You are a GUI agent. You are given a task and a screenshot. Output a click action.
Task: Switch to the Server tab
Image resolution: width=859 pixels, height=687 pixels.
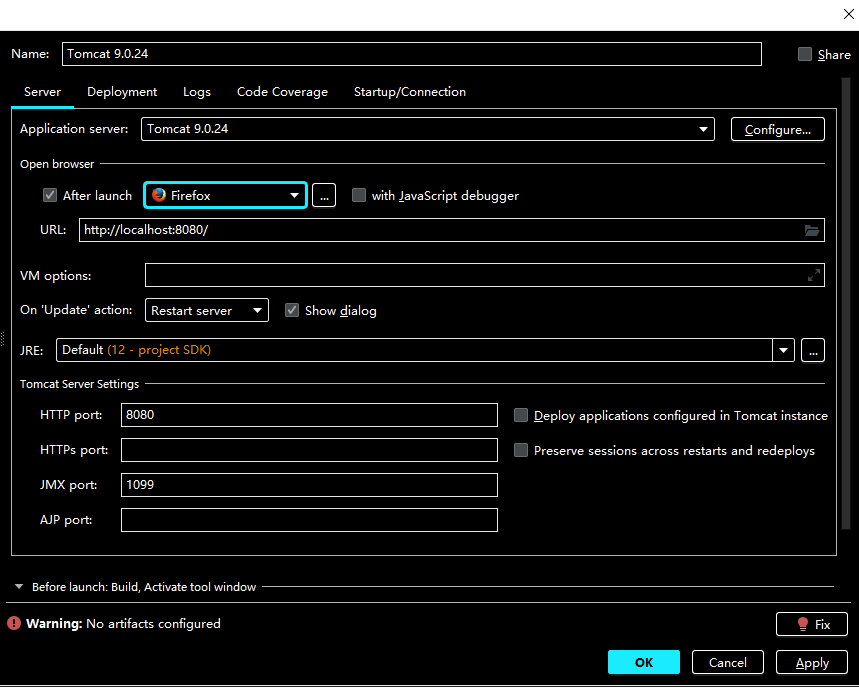pos(42,92)
